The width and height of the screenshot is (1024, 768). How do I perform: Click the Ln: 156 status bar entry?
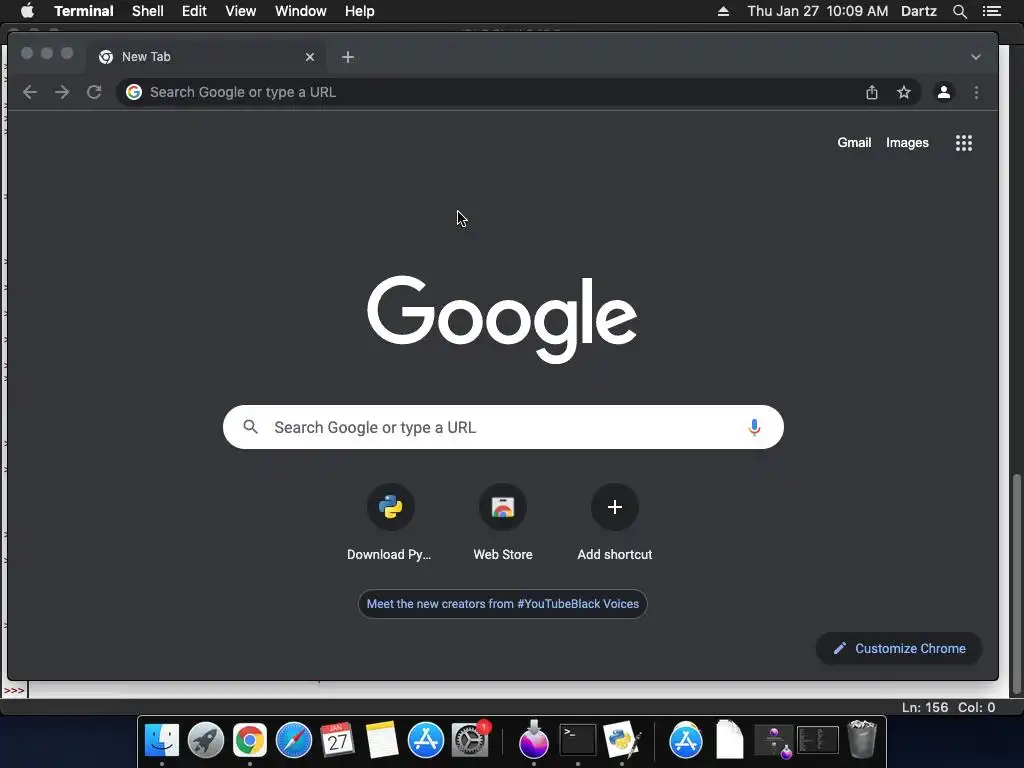(x=925, y=707)
